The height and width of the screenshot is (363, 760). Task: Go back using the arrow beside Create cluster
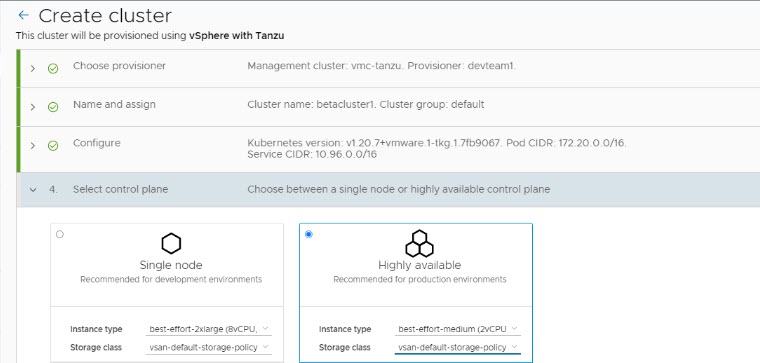tap(23, 16)
